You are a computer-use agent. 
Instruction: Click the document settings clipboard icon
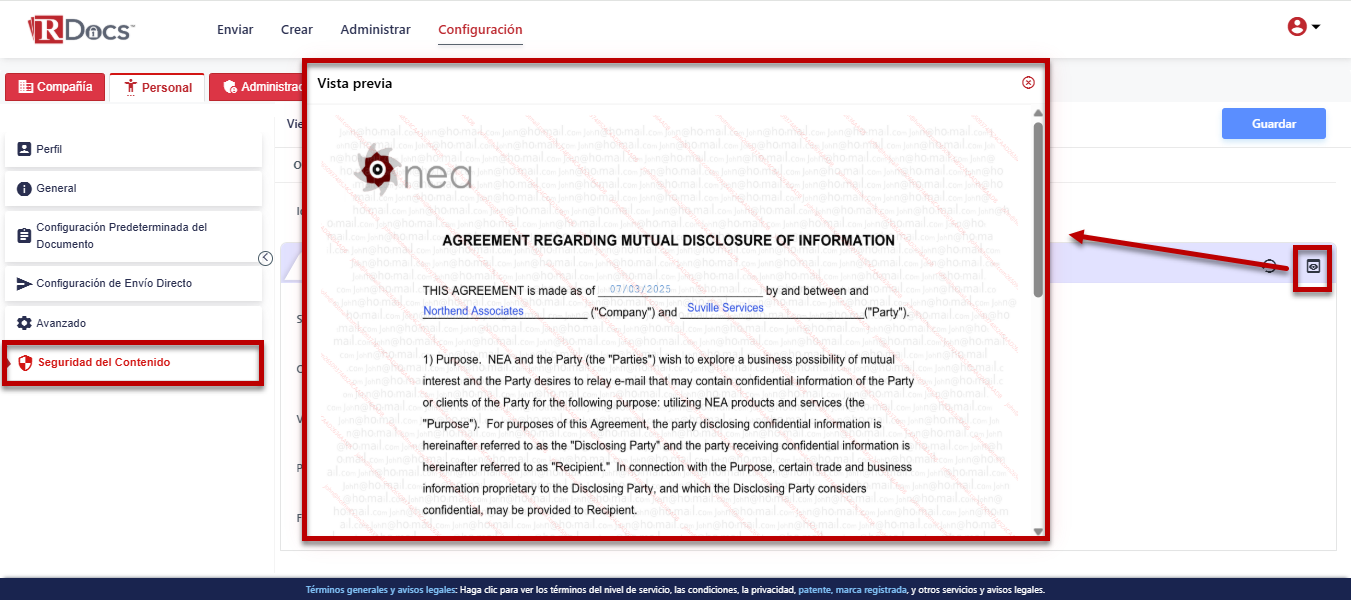click(x=25, y=236)
